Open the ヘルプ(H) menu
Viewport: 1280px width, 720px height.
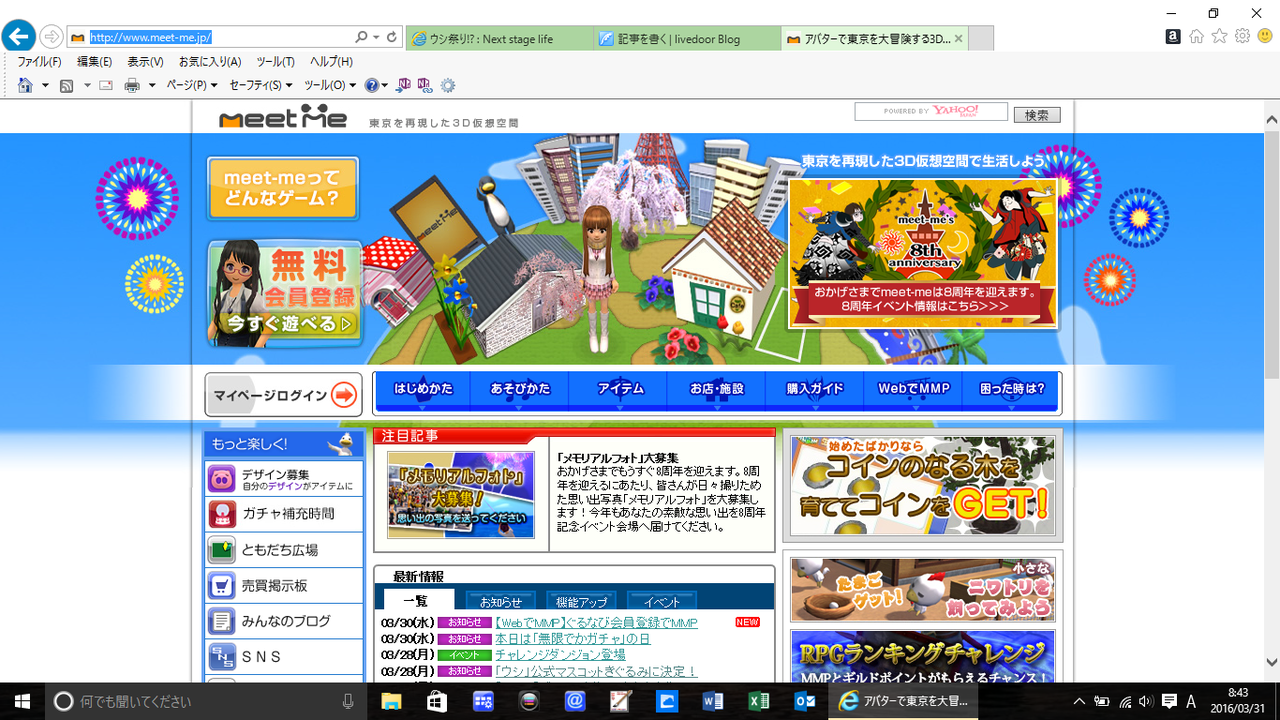point(331,62)
